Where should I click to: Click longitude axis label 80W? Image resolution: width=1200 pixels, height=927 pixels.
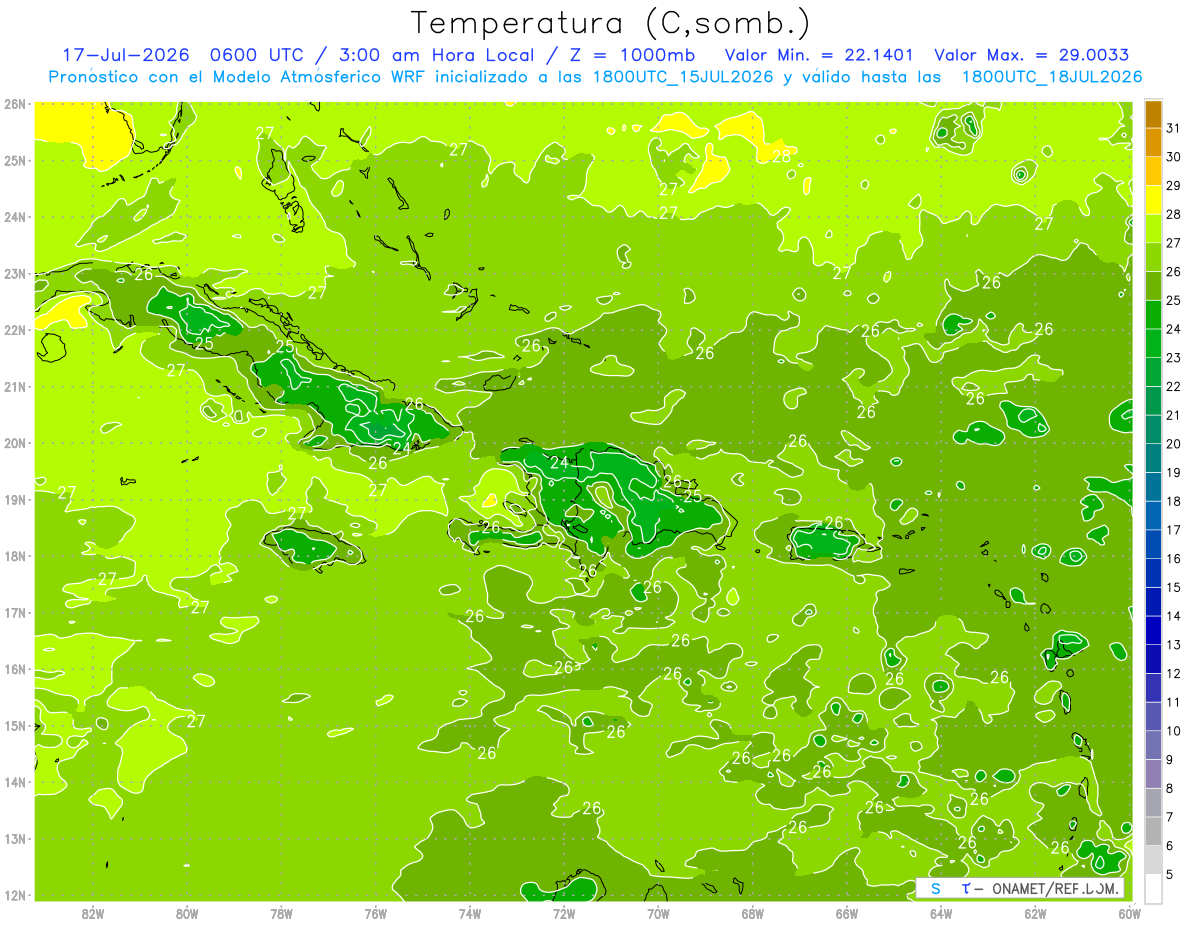[187, 913]
